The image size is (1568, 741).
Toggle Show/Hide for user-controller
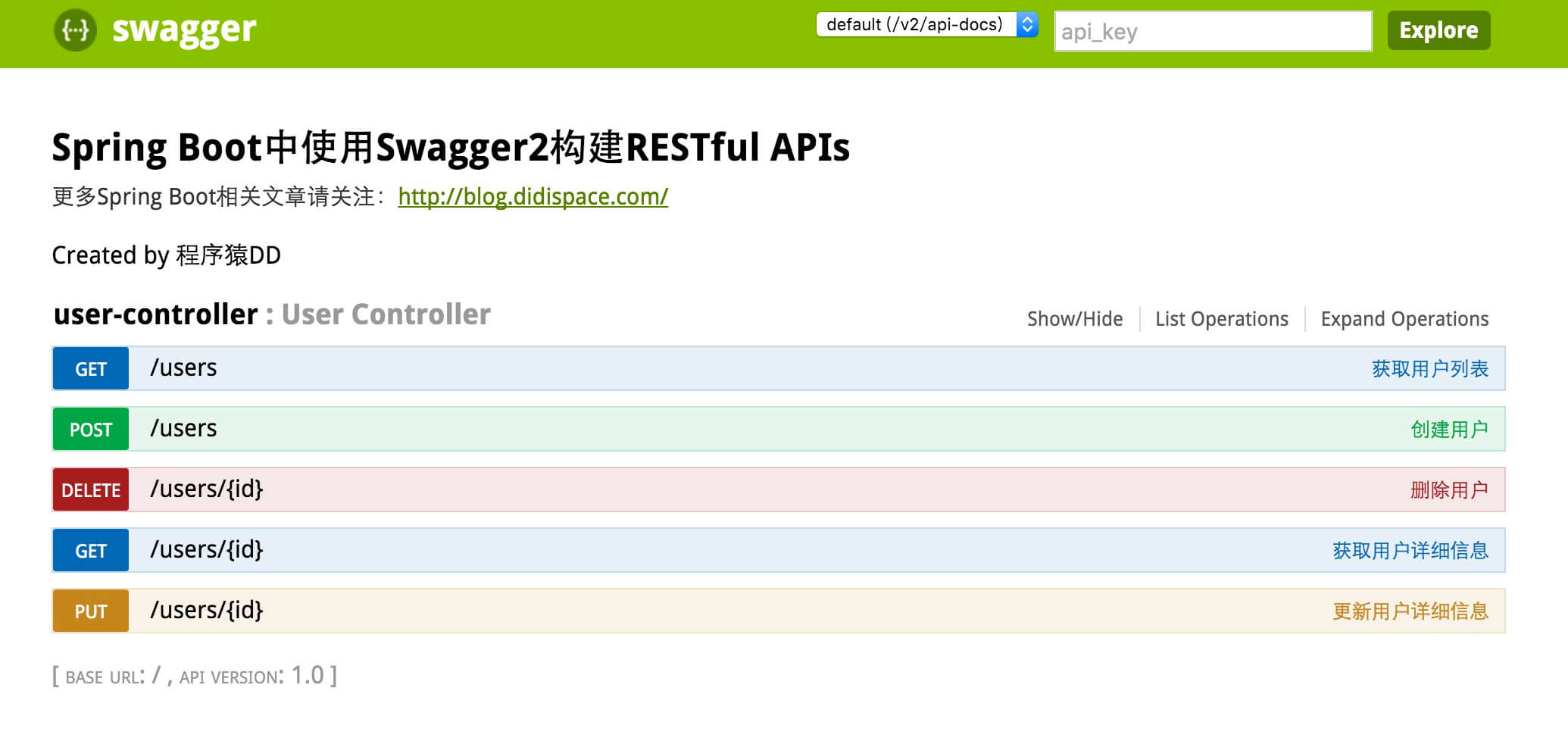click(1074, 319)
